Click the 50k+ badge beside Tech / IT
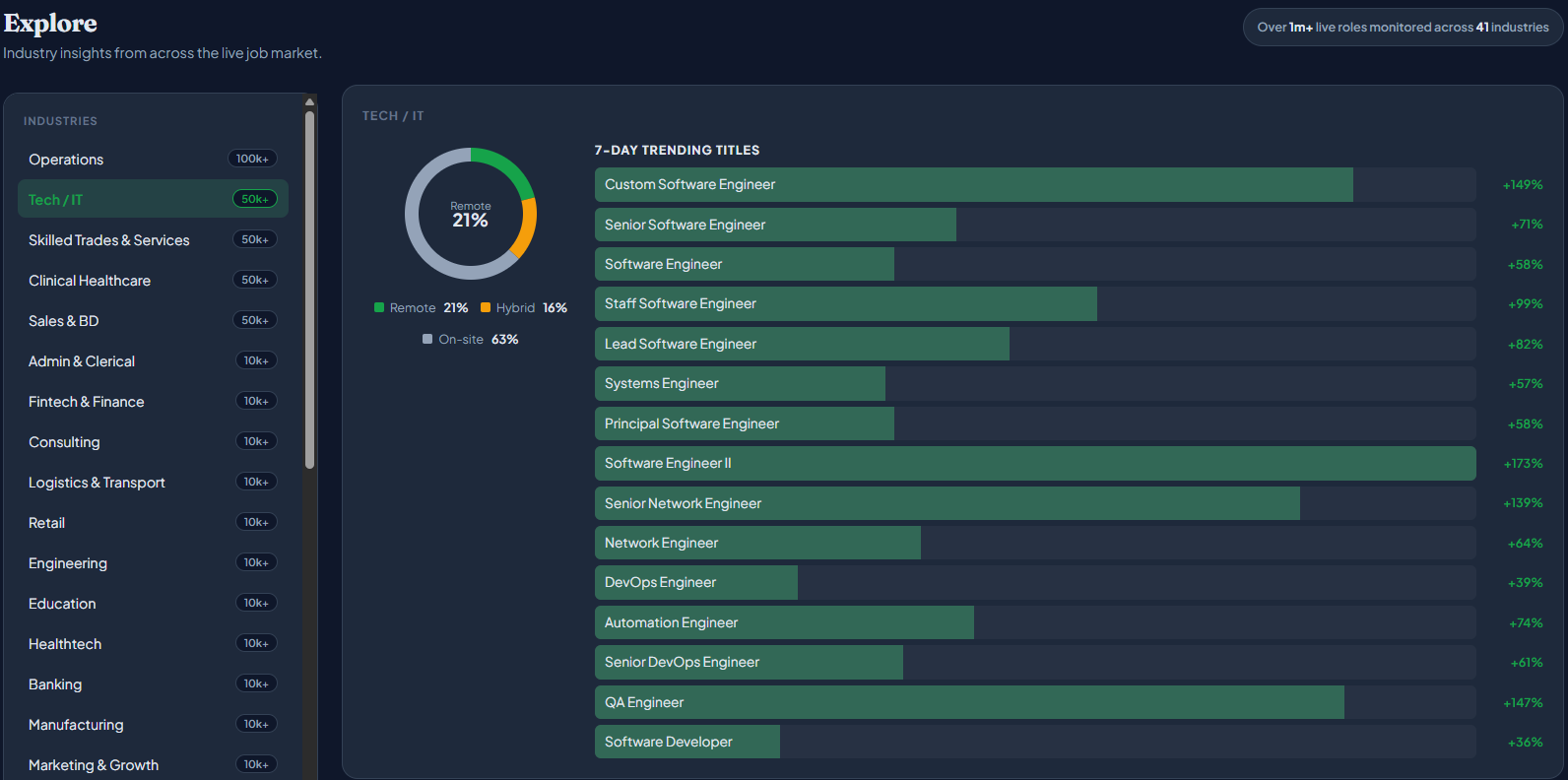The image size is (1568, 780). point(254,199)
